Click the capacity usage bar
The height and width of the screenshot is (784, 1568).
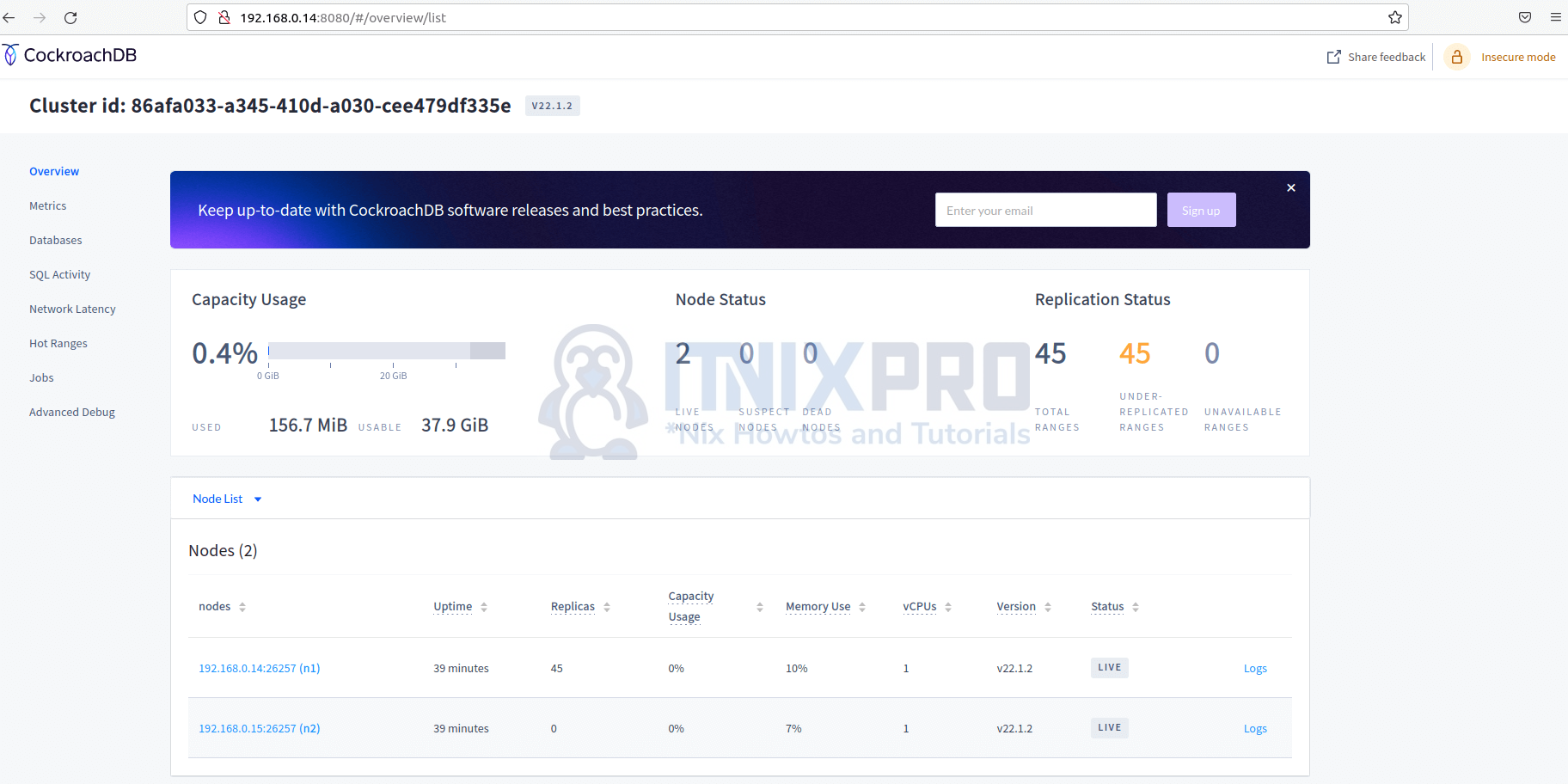coord(387,351)
